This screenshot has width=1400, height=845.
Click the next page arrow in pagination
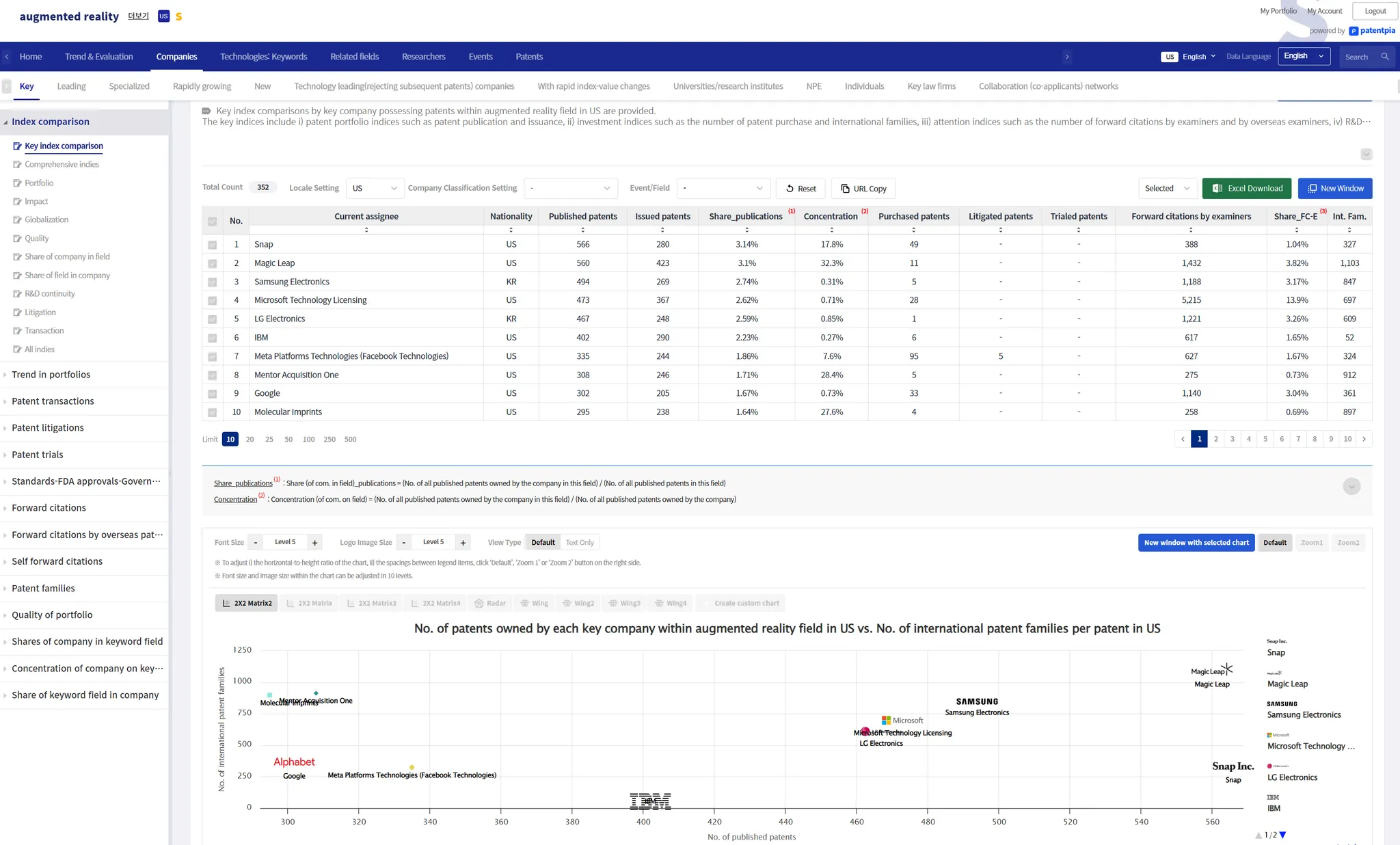(x=1364, y=439)
